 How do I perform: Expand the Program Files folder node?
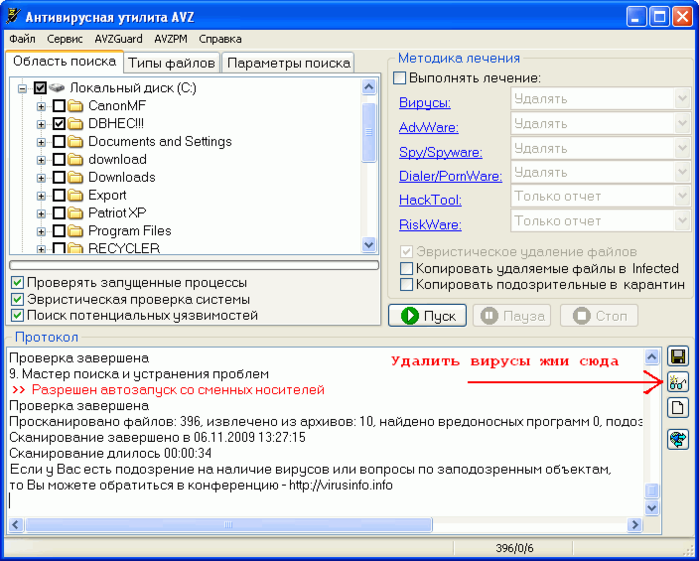(41, 231)
